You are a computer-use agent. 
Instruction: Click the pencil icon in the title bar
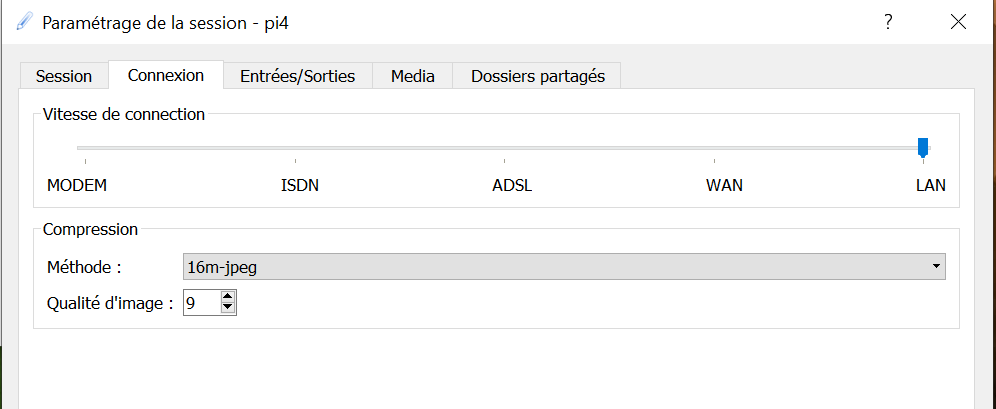click(x=24, y=22)
